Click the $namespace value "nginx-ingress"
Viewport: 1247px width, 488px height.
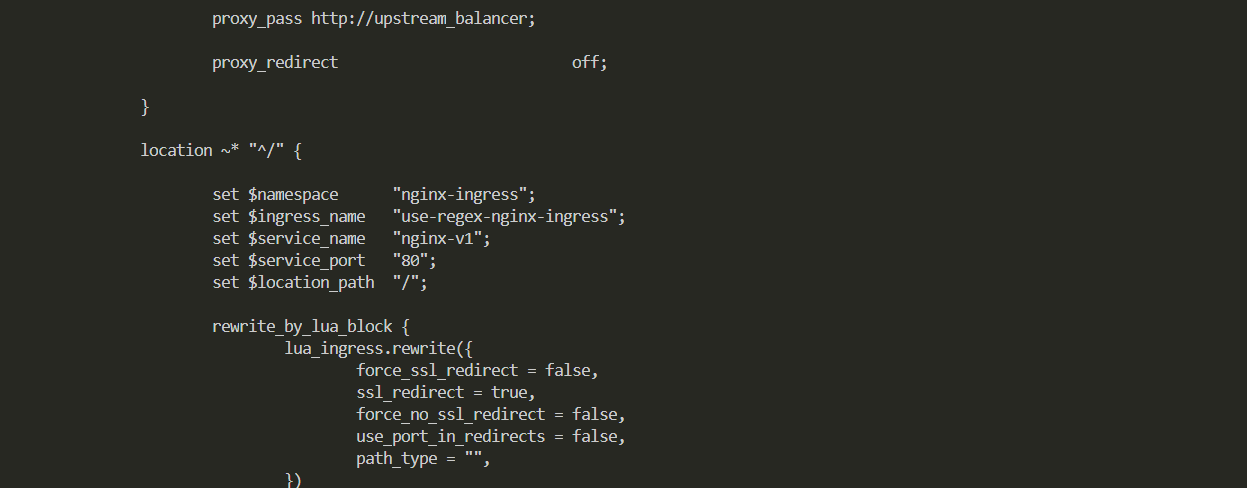(x=464, y=194)
